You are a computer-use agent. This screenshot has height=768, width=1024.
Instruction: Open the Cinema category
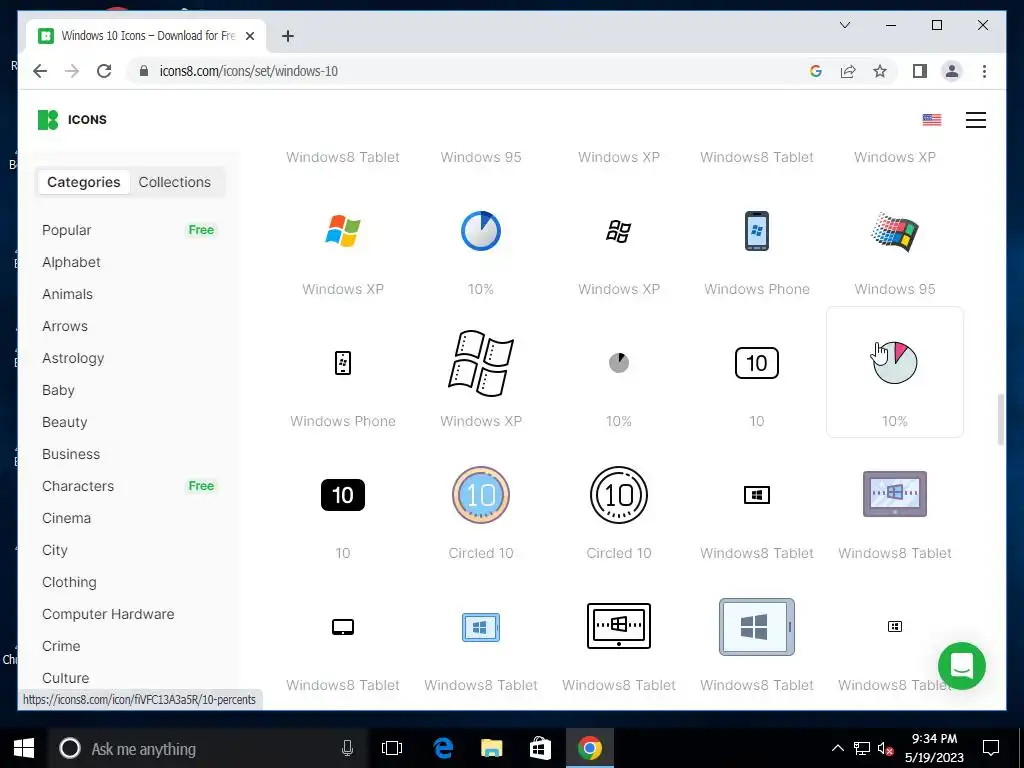67,519
